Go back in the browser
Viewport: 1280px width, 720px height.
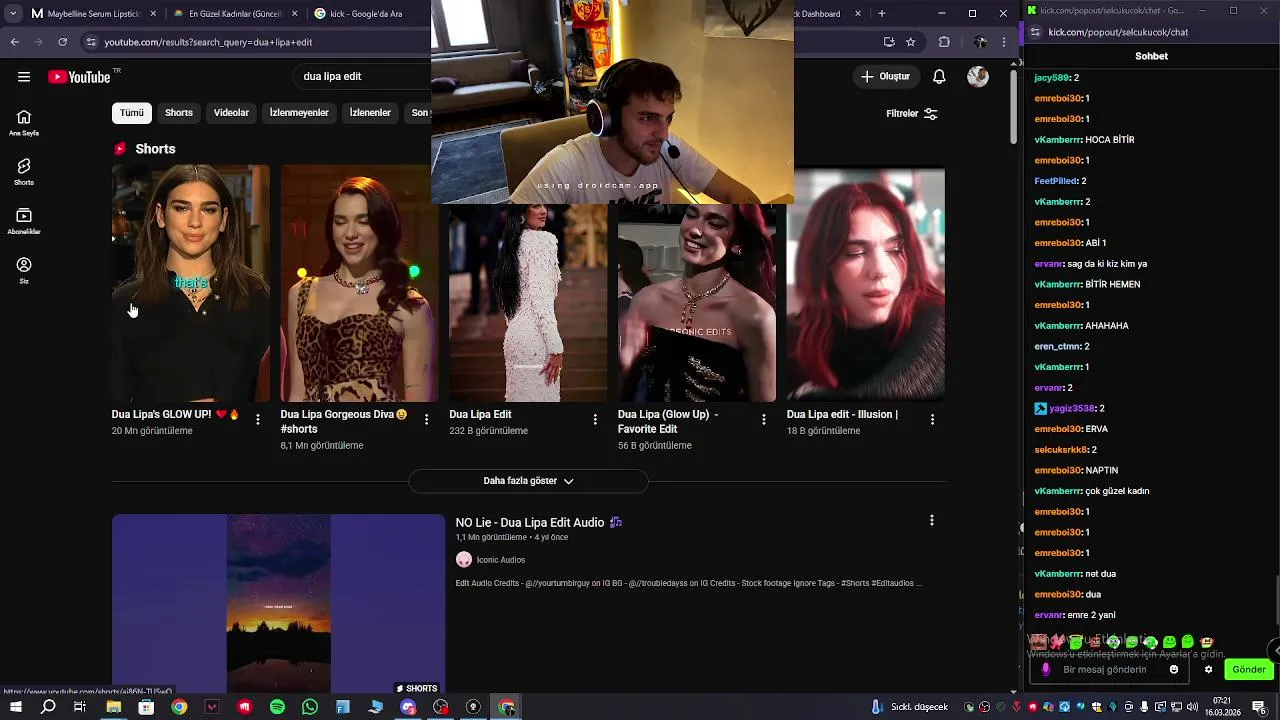click(x=15, y=42)
